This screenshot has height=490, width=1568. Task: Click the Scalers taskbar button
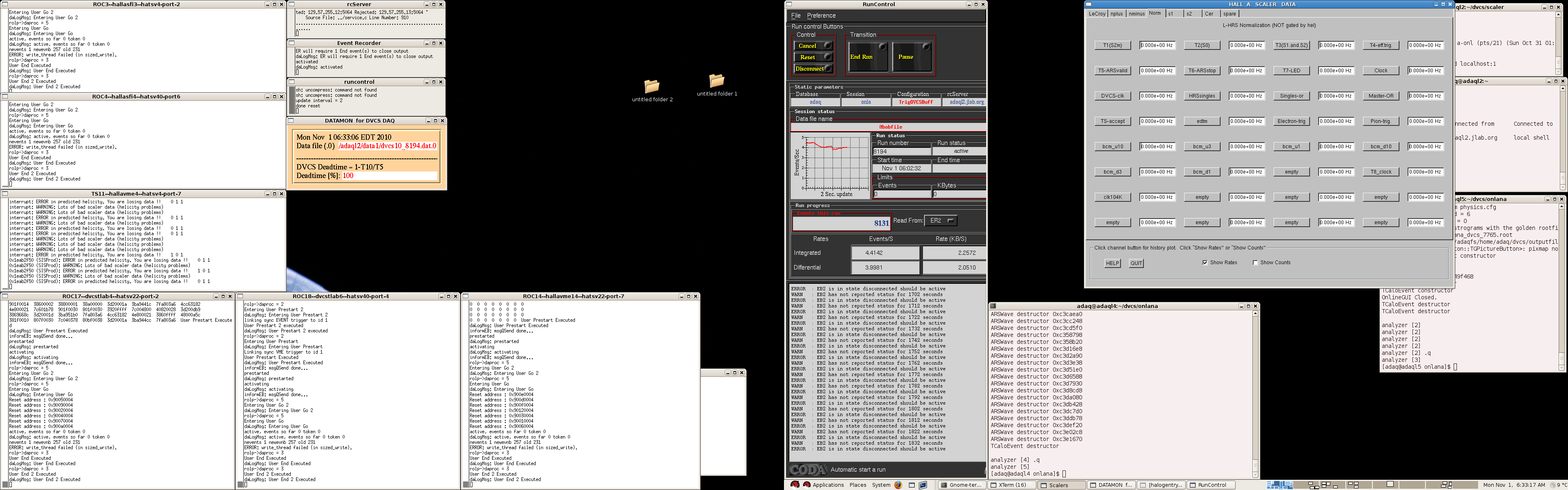click(1062, 485)
